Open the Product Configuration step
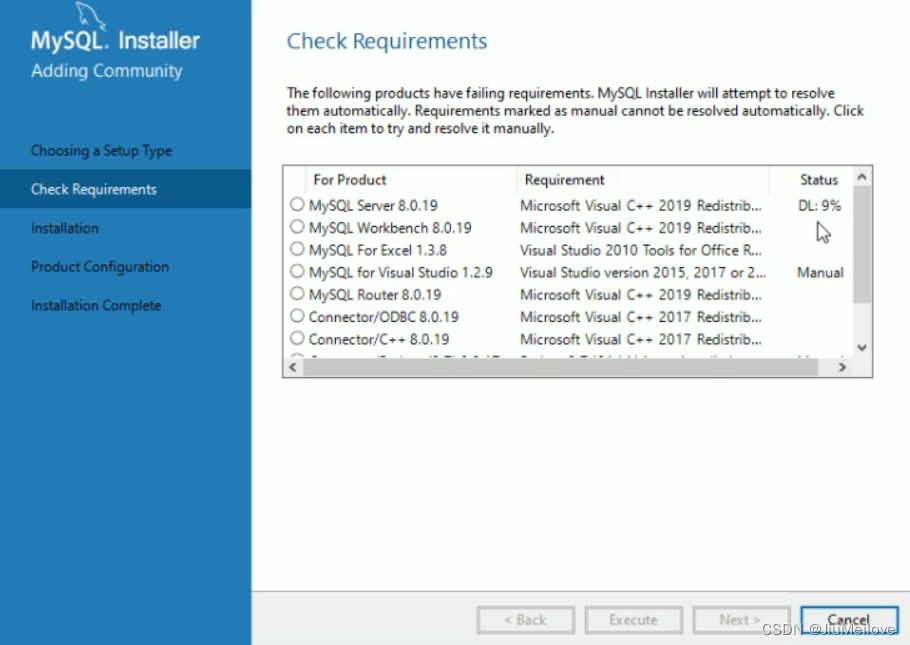This screenshot has width=910, height=645. tap(100, 267)
